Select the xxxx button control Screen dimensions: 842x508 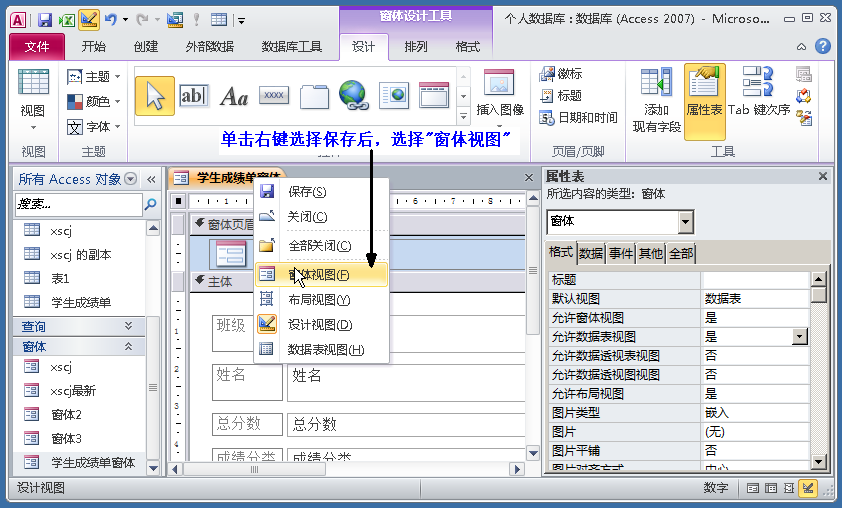[x=274, y=96]
